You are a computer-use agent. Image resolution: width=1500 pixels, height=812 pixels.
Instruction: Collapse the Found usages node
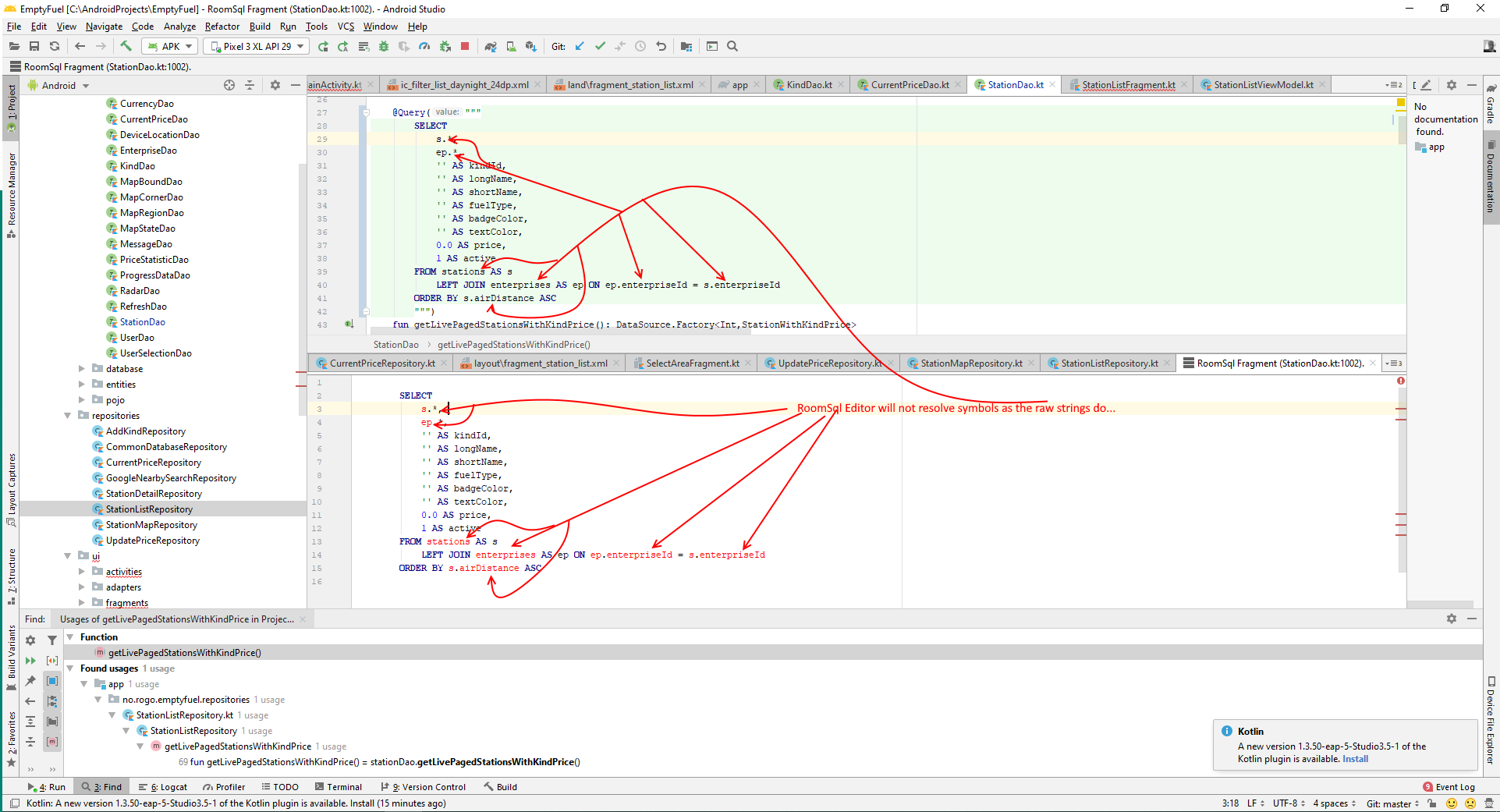click(x=70, y=668)
